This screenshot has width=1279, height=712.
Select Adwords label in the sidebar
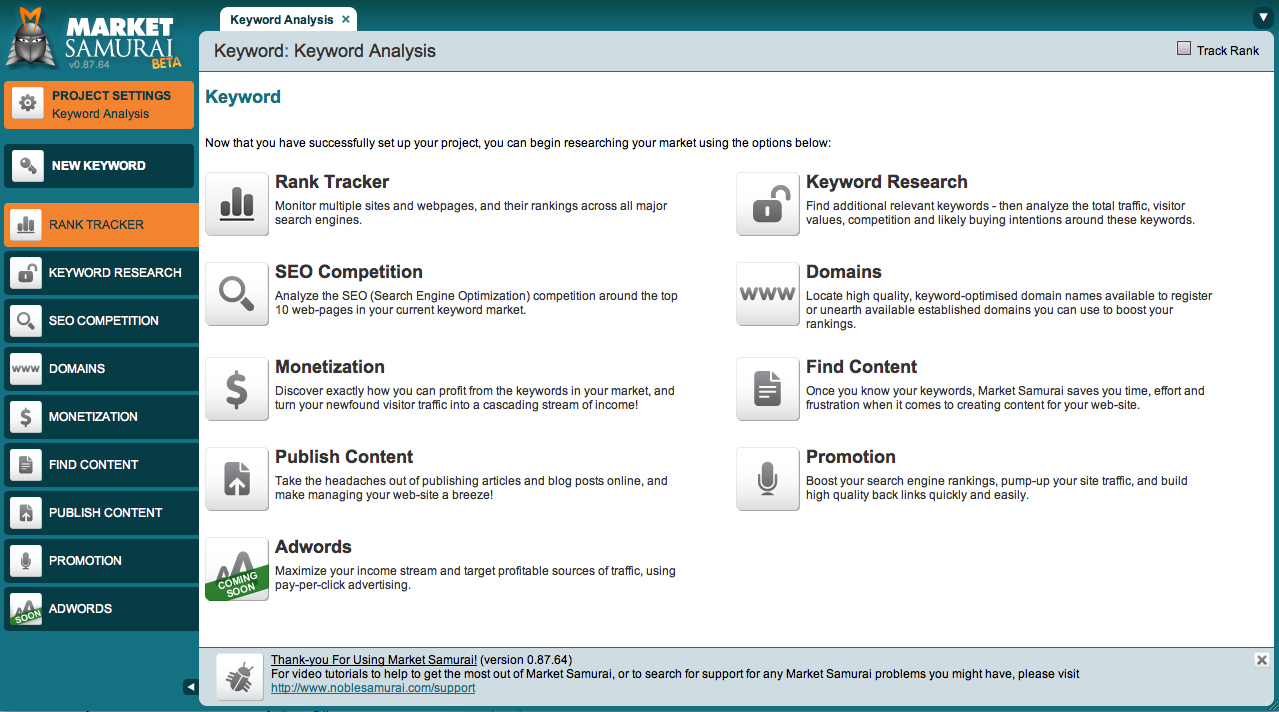[x=81, y=609]
